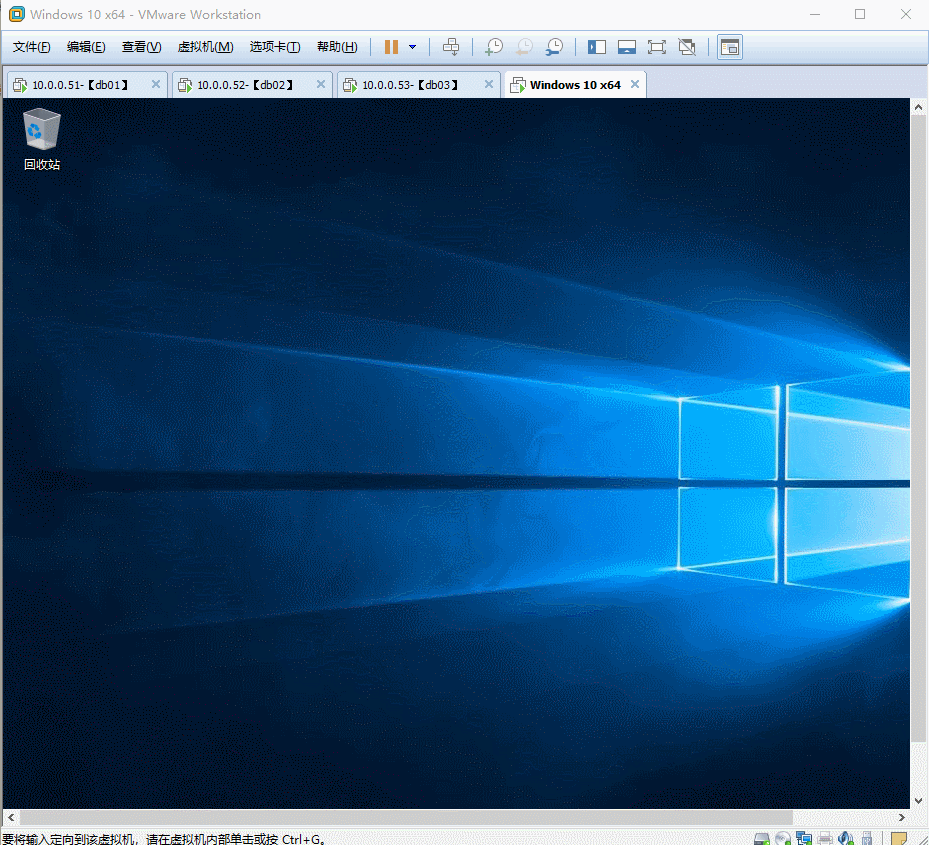Toggle the library sidebar view icon

[597, 47]
